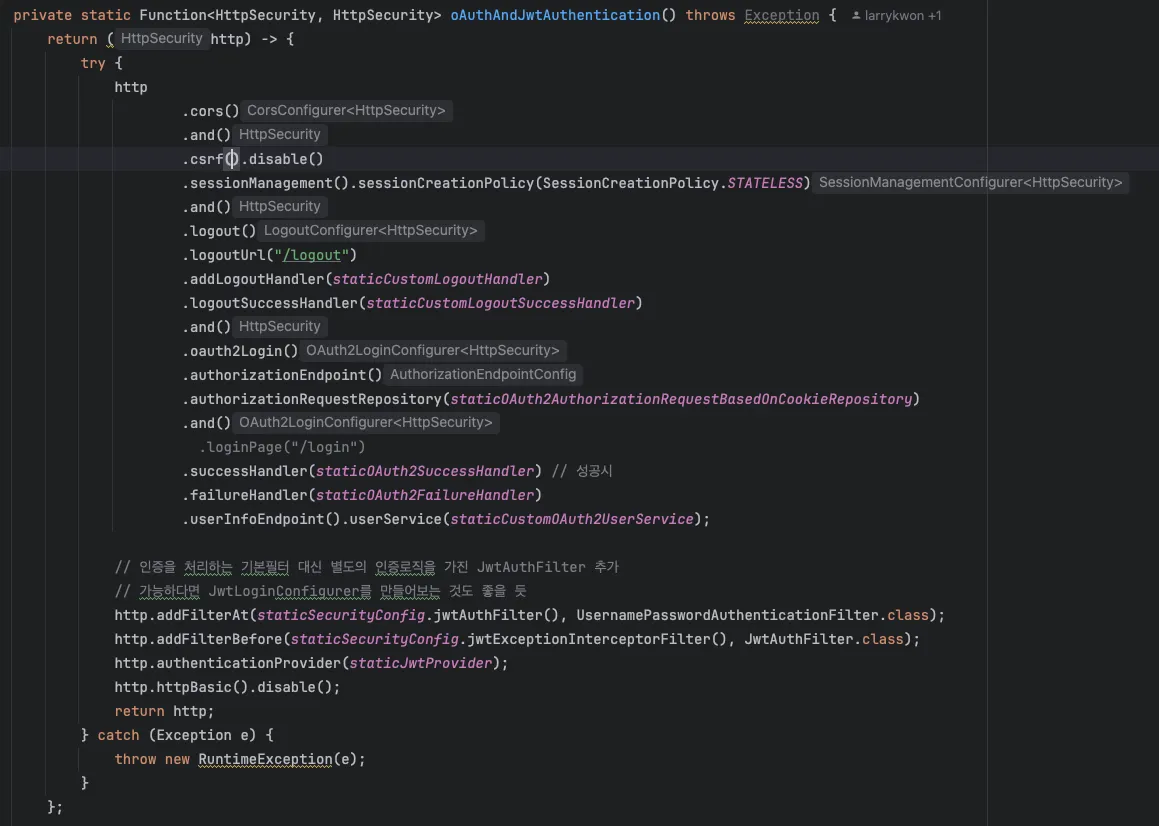1159x826 pixels.
Task: Click the .userInfoEndpoint() call
Action: [261, 519]
